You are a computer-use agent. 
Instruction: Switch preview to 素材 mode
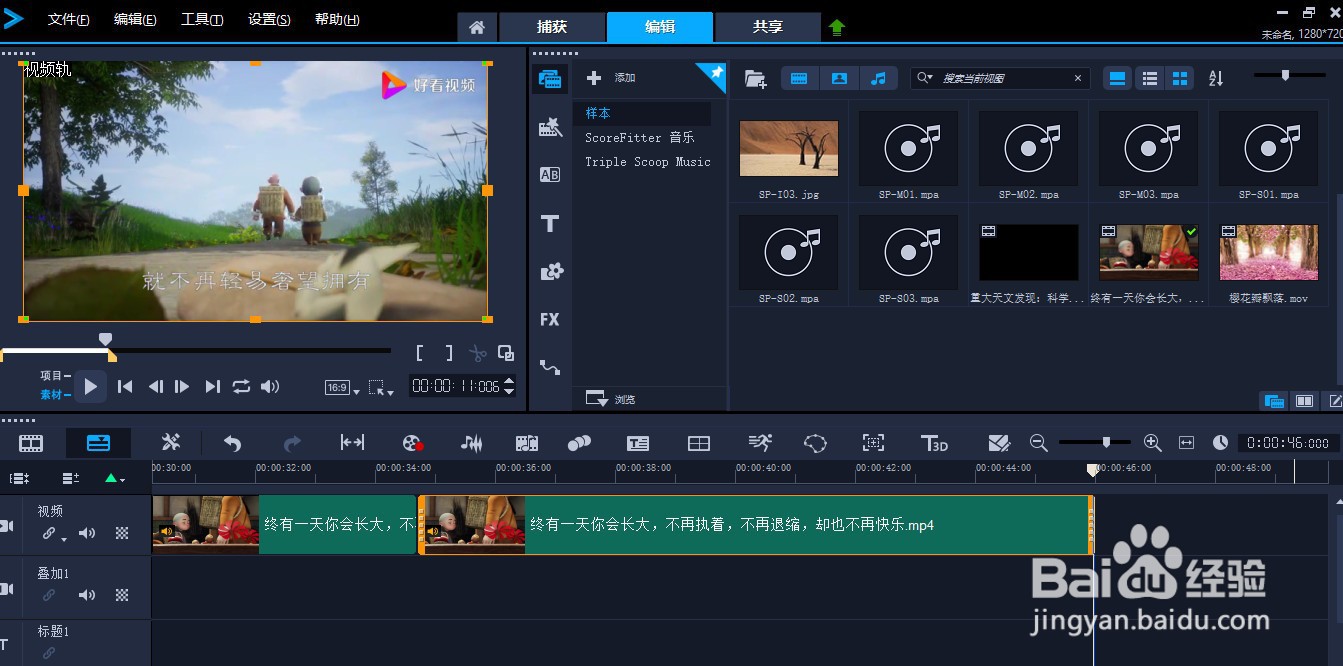tap(55, 394)
